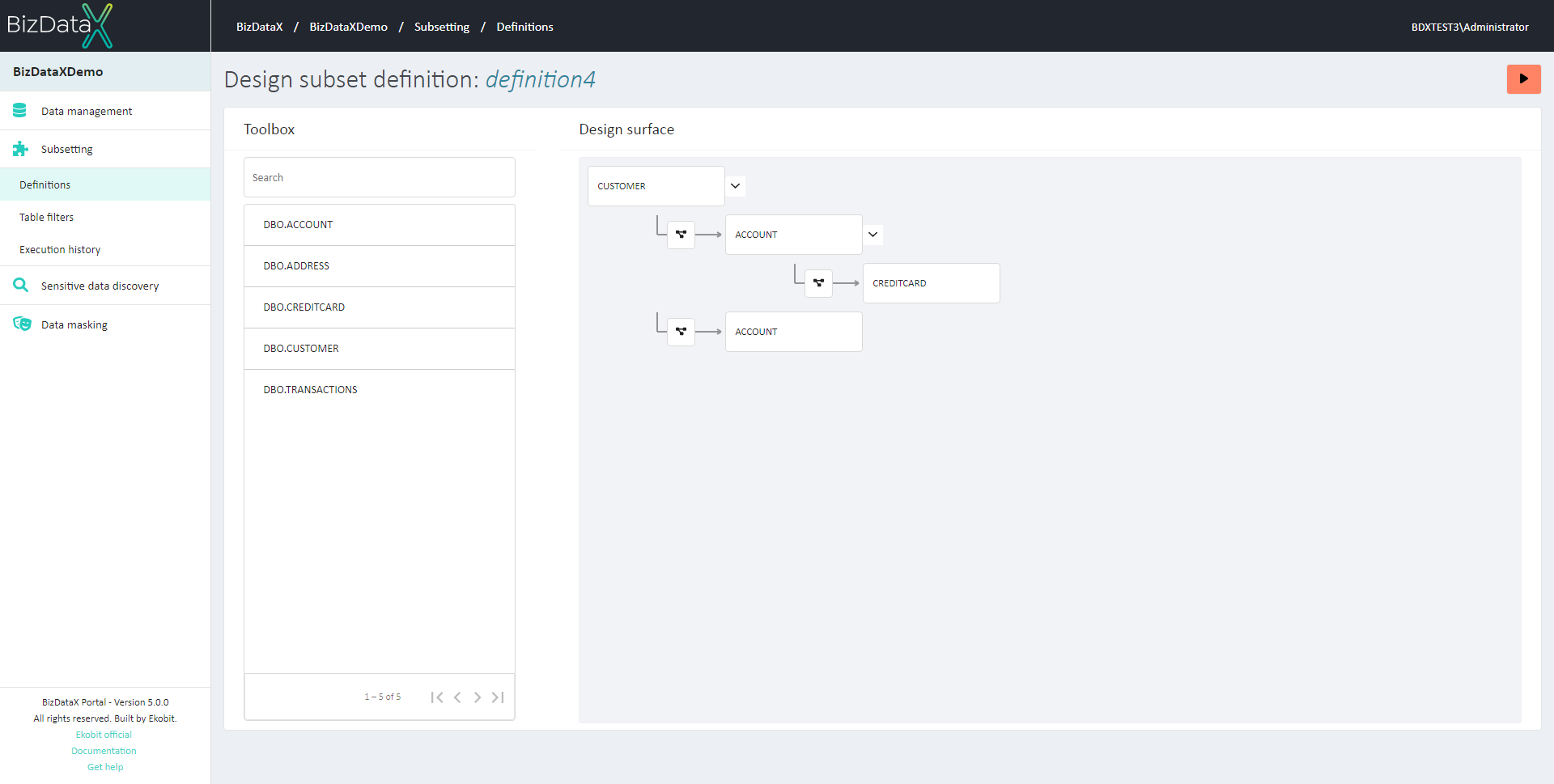Open Sensitive data discovery menu
Image resolution: width=1554 pixels, height=784 pixels.
coord(105,286)
